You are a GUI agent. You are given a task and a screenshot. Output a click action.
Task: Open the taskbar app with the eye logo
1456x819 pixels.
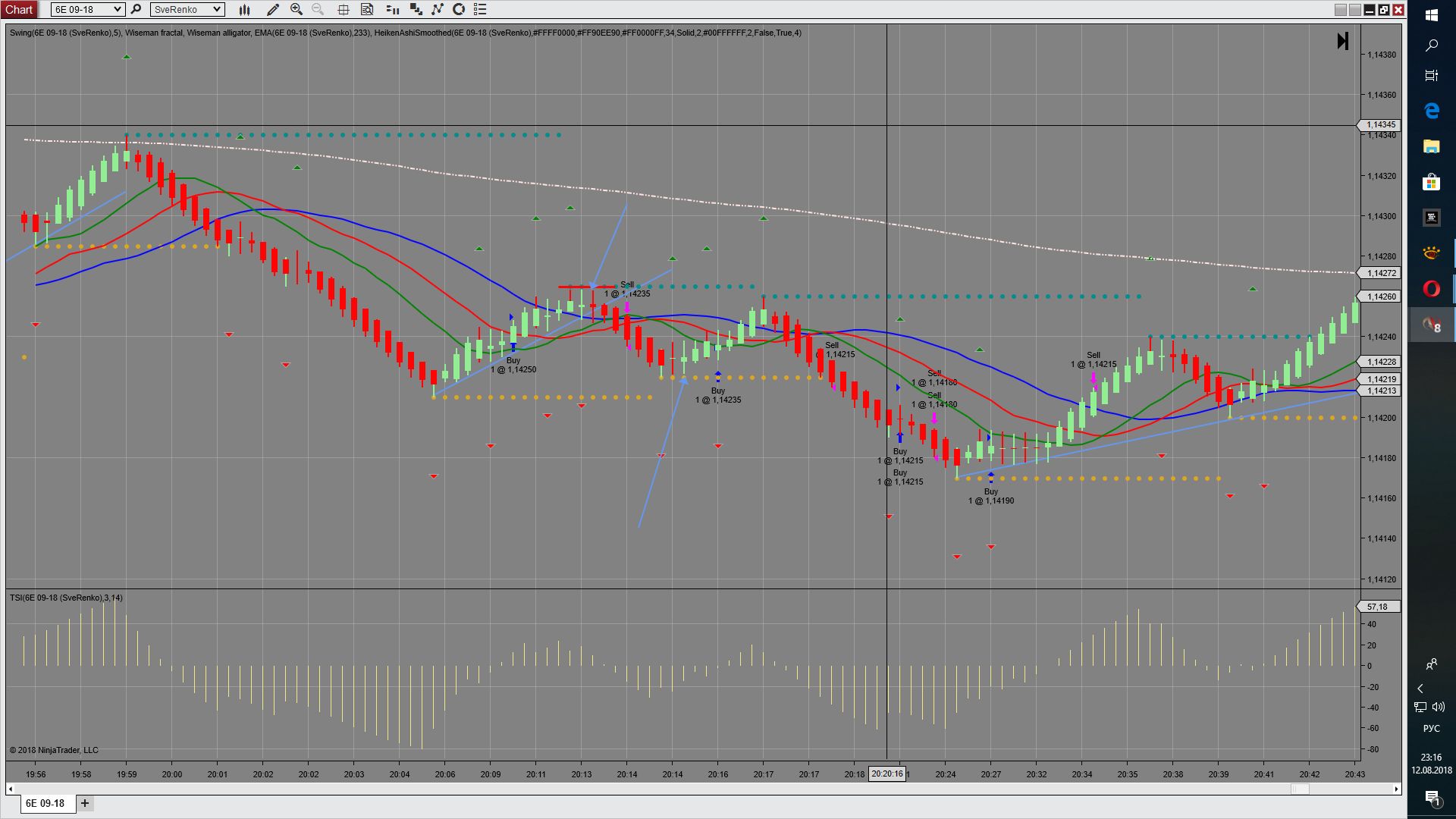click(x=1432, y=253)
